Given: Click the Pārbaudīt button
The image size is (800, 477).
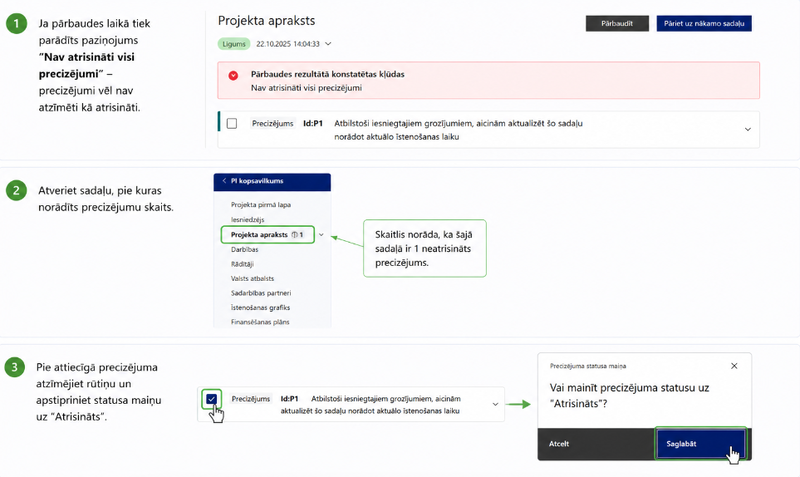Looking at the screenshot, I should click(x=617, y=23).
